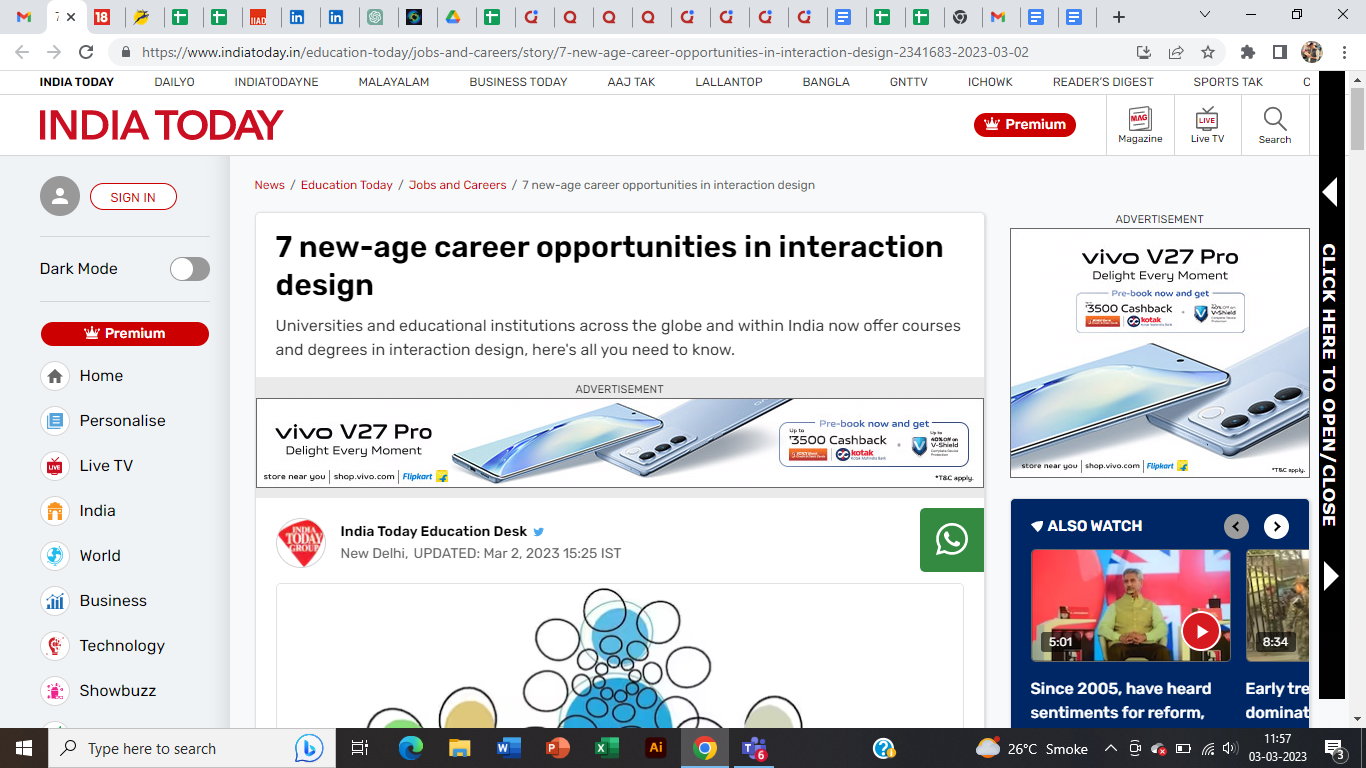This screenshot has width=1366, height=768.
Task: Show next Also Watch video
Action: click(1276, 527)
